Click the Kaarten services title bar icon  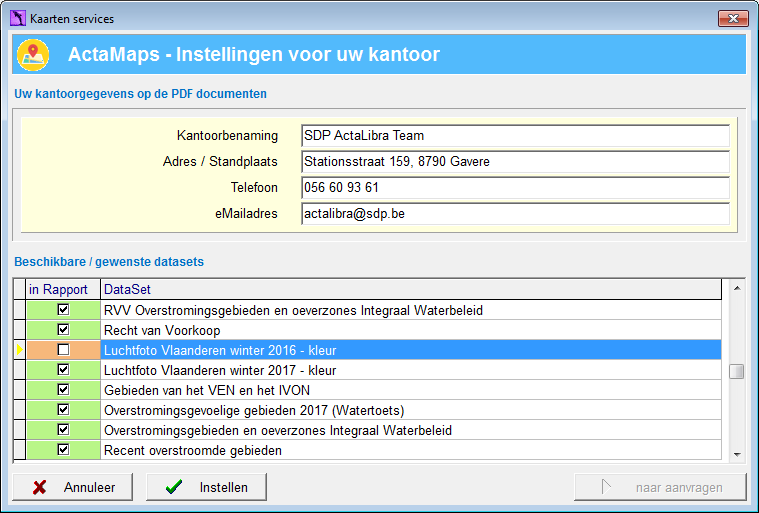18,18
